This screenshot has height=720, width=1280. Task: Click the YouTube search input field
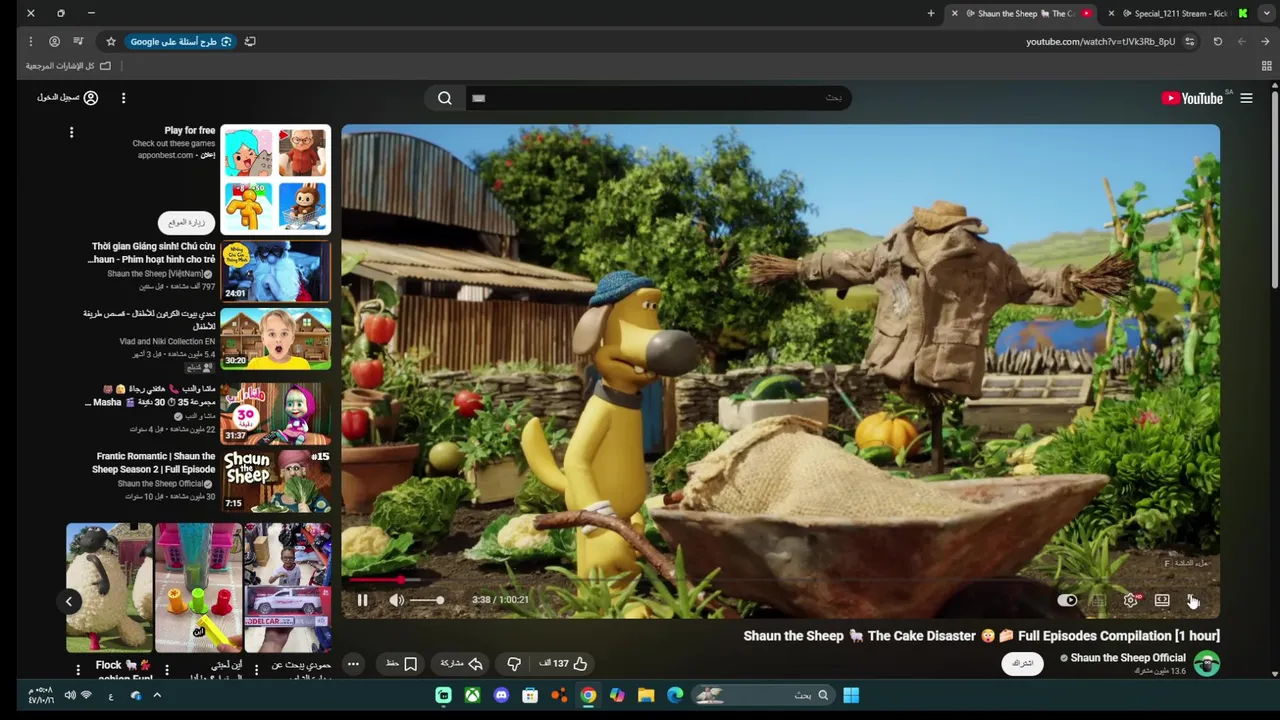(658, 98)
